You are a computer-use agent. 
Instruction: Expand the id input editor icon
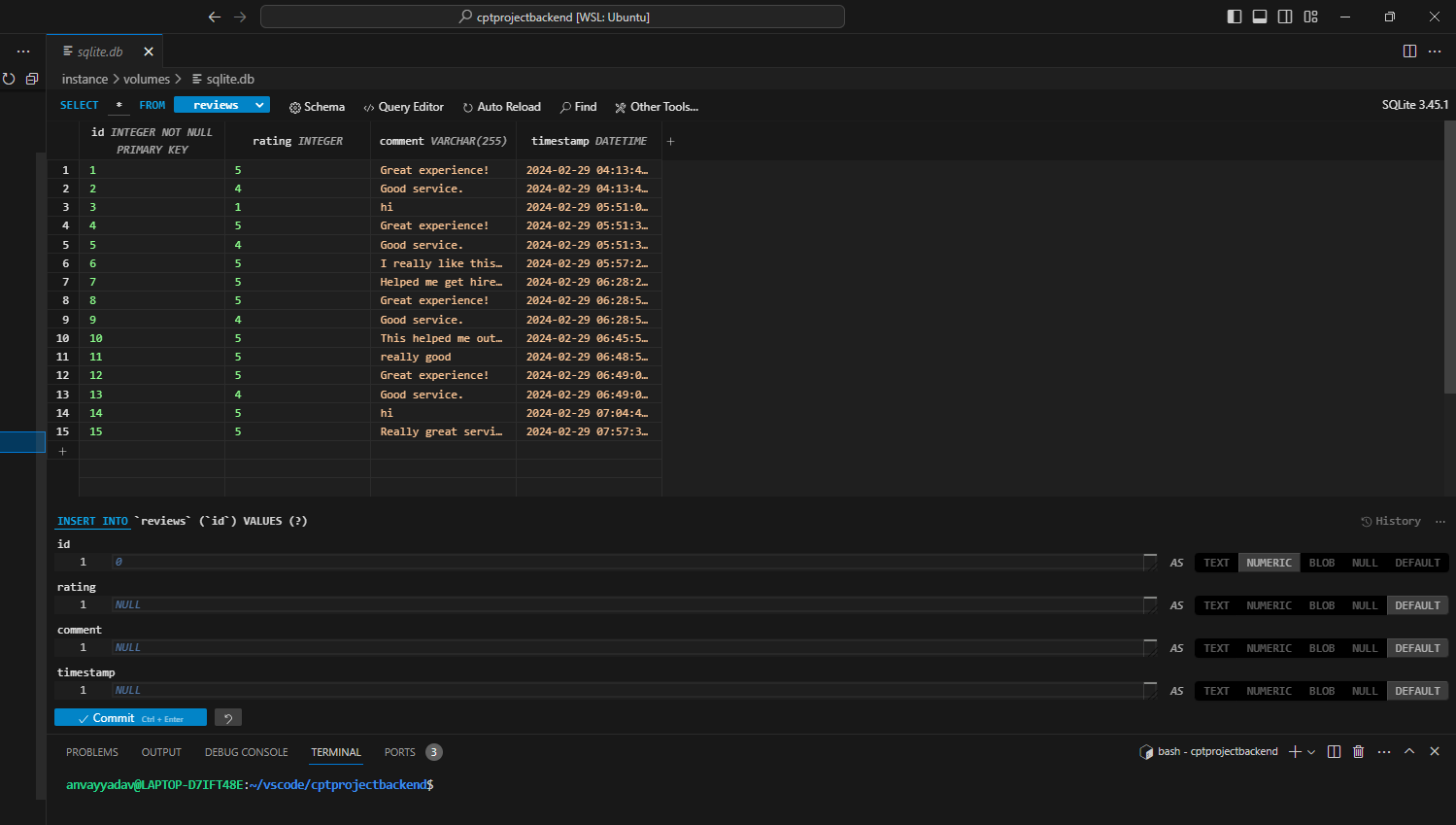tap(1150, 562)
